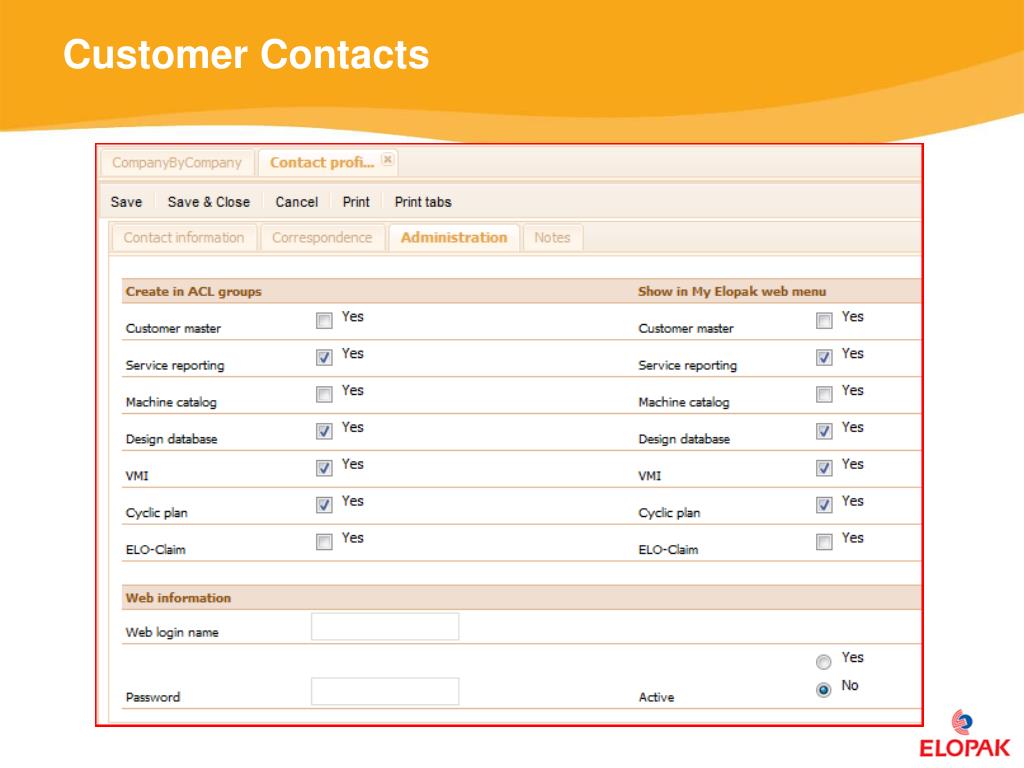Check Machine catalog in ACL groups
The image size is (1024, 768).
pos(324,394)
